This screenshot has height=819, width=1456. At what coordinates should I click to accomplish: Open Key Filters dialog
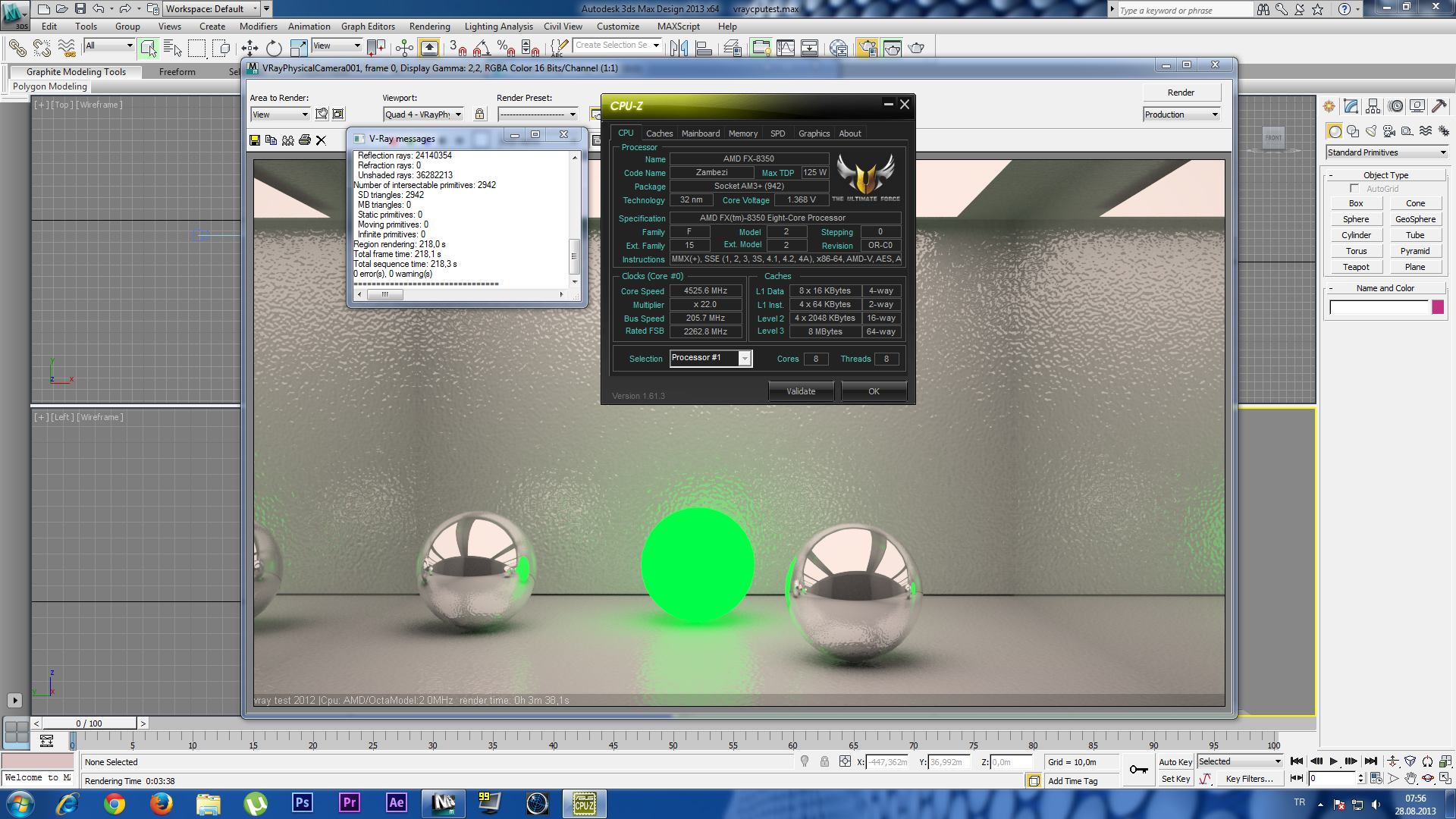tap(1249, 779)
